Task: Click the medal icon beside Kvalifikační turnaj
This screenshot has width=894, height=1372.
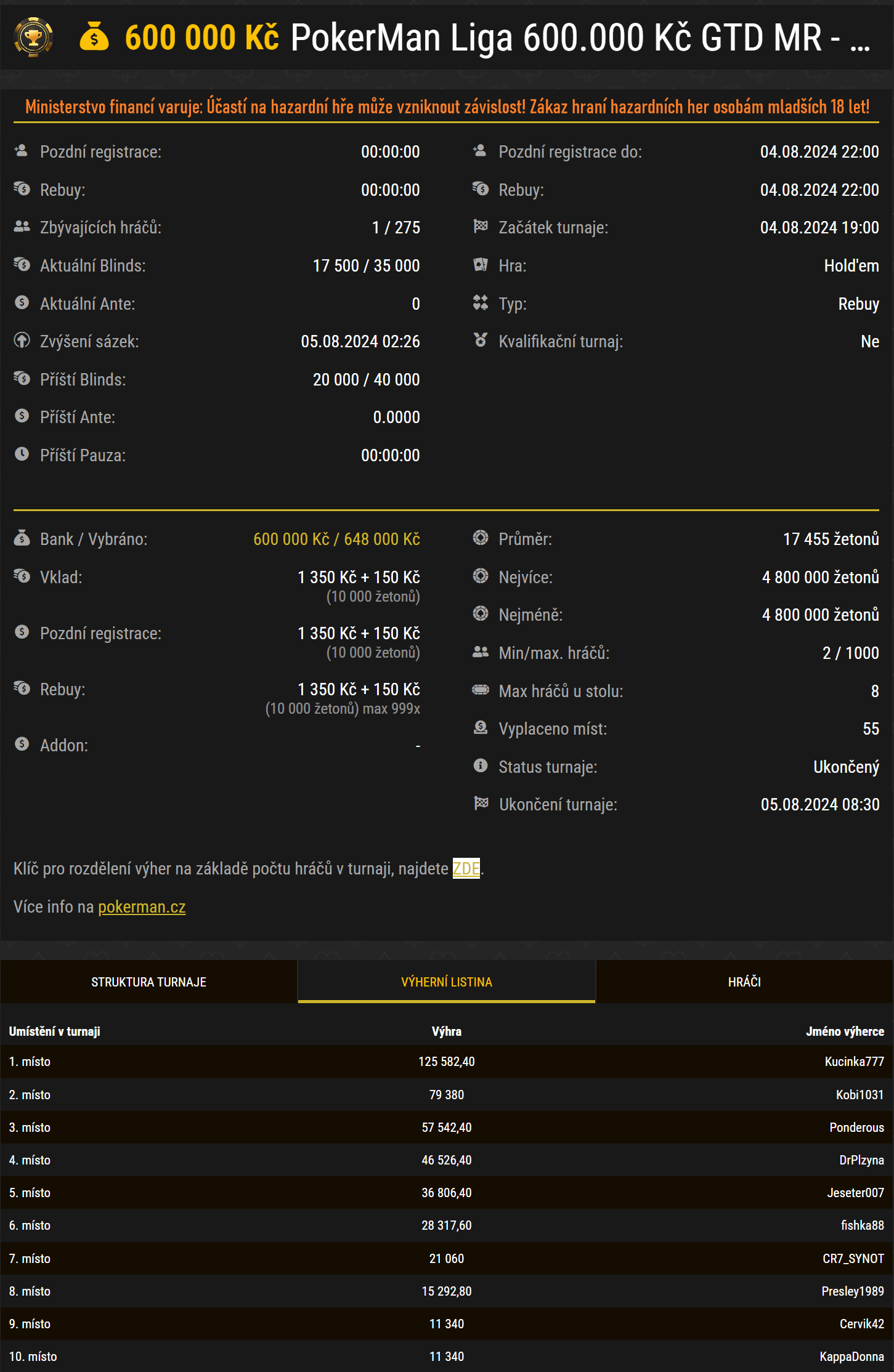Action: point(481,341)
